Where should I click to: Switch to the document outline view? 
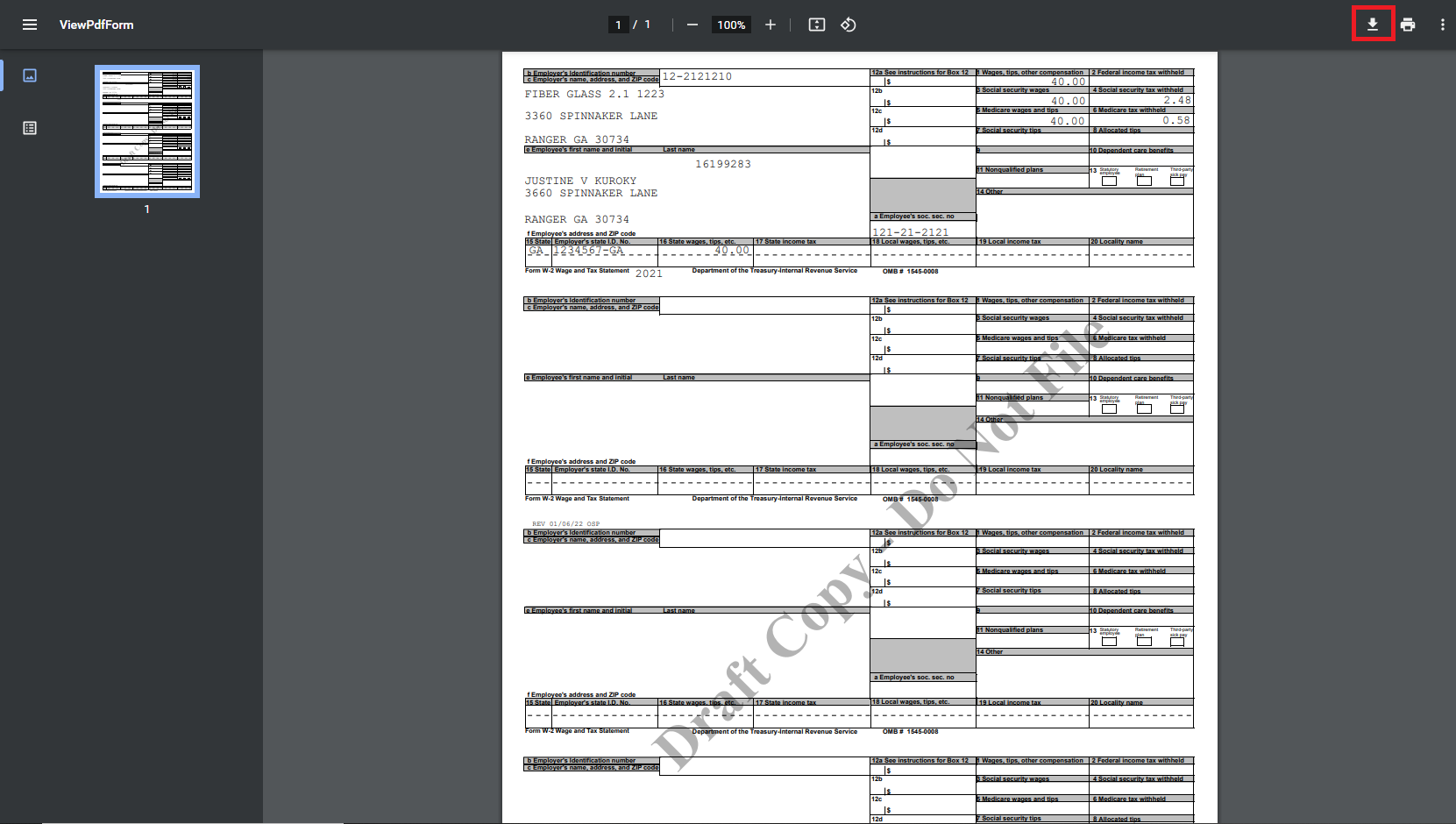[x=30, y=128]
